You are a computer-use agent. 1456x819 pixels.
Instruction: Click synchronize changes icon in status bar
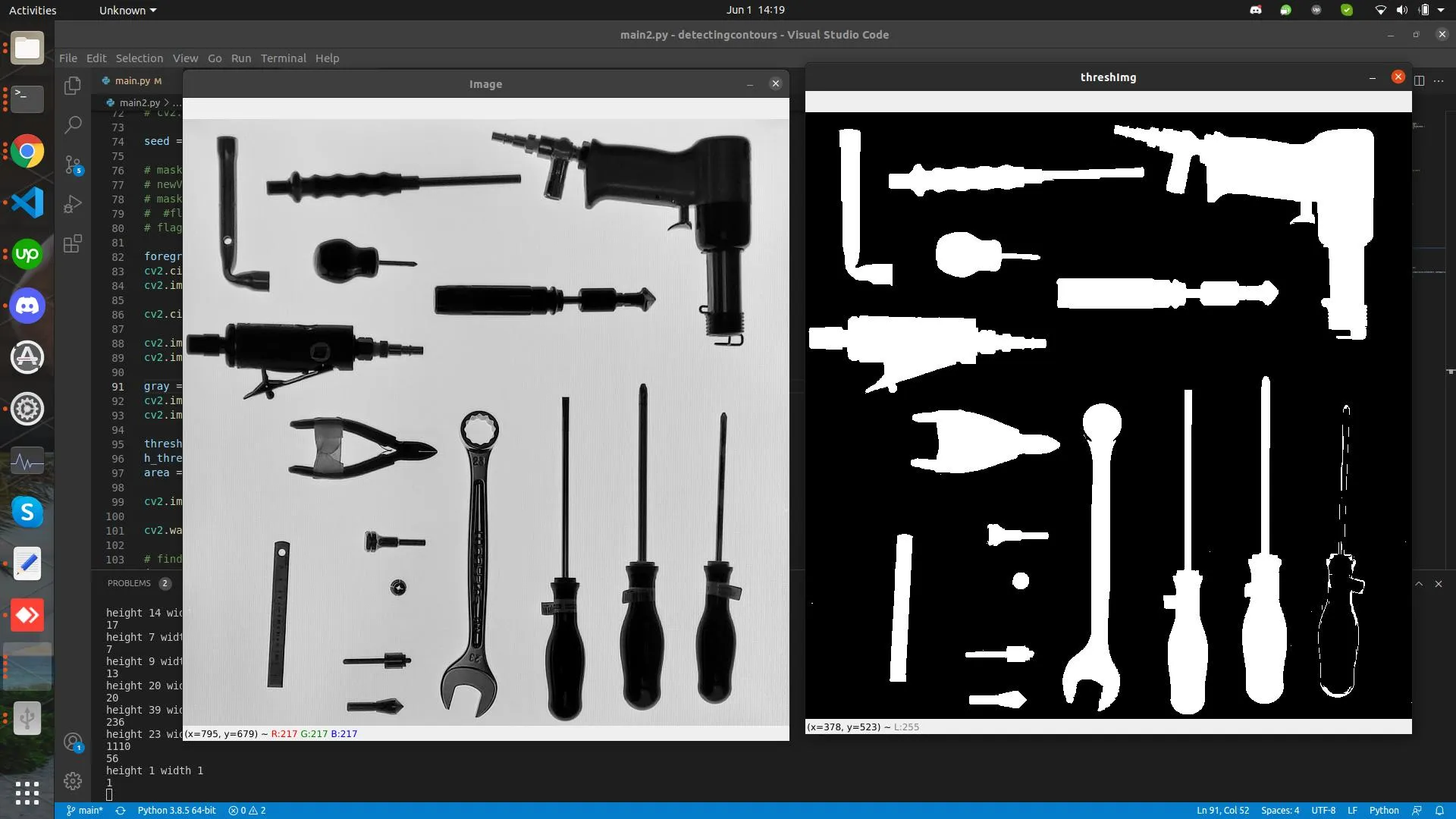120,810
